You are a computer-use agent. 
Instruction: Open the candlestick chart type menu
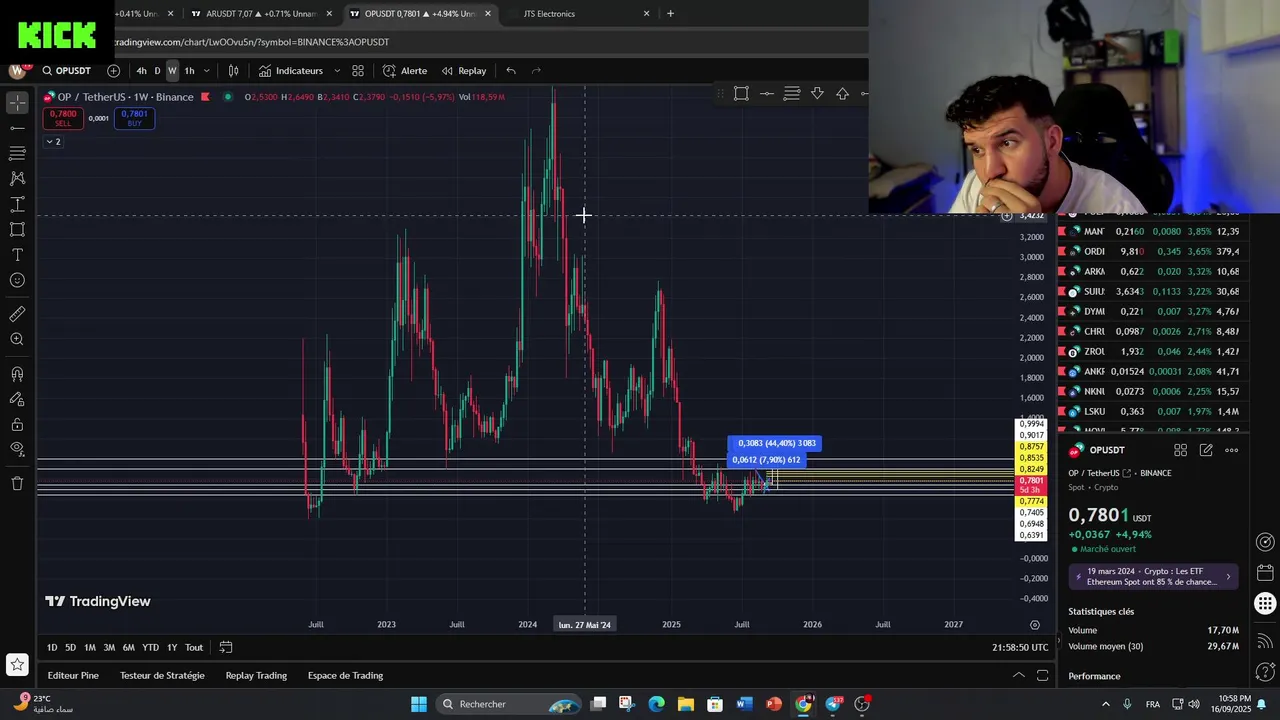[x=233, y=71]
